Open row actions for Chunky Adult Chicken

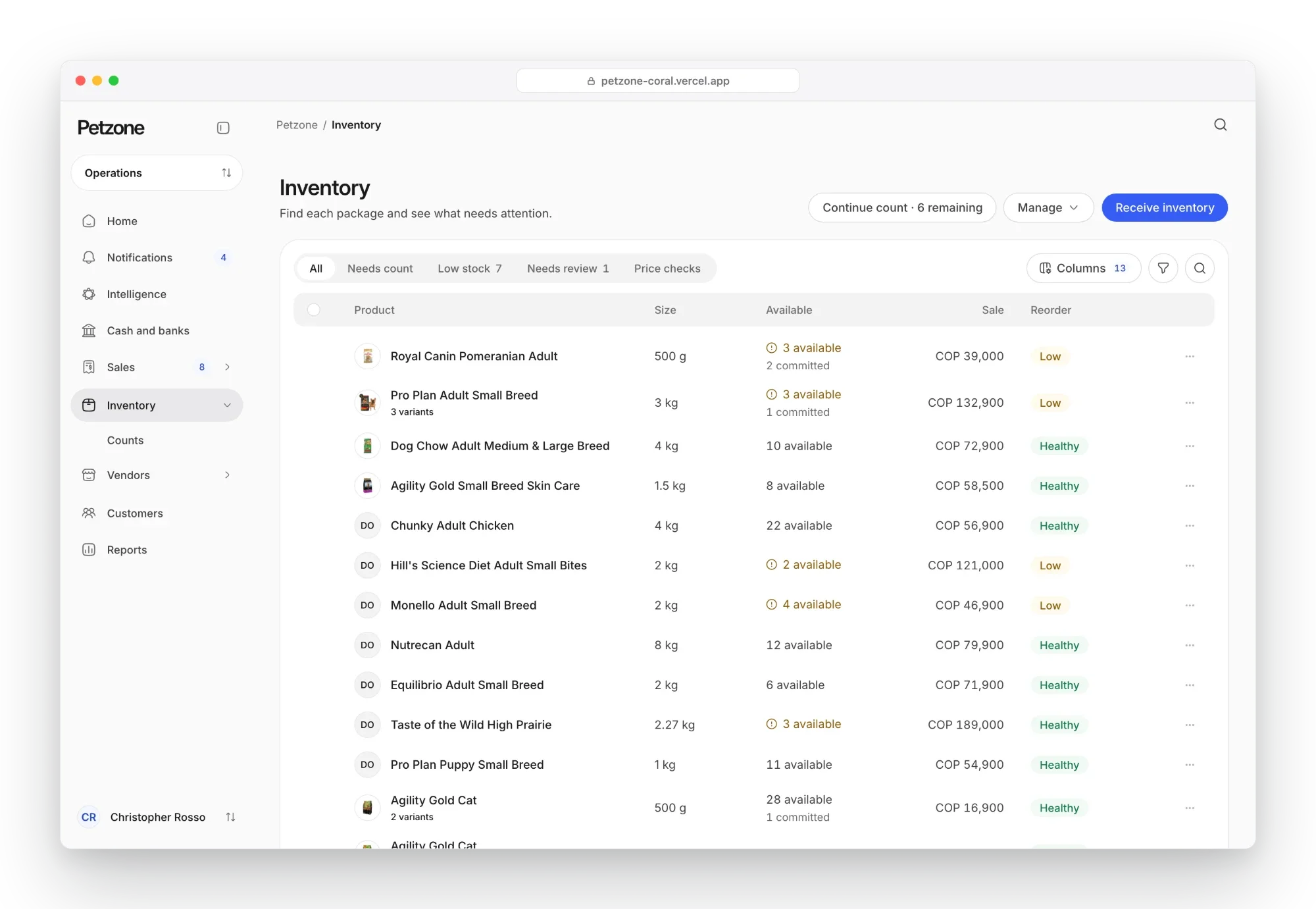coord(1190,526)
